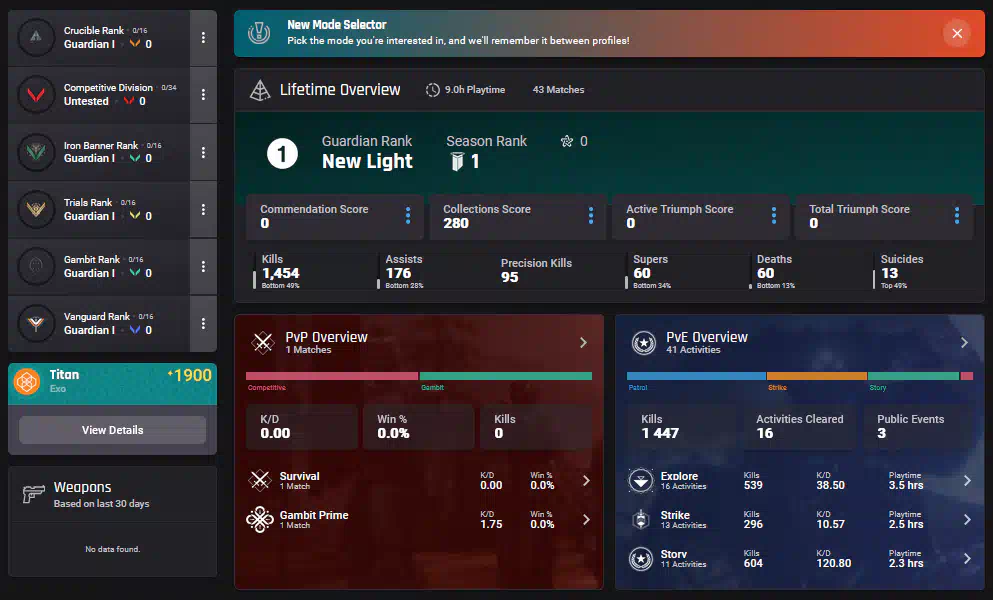Click the Vanguard Rank emblem icon
This screenshot has width=993, height=600.
36,323
